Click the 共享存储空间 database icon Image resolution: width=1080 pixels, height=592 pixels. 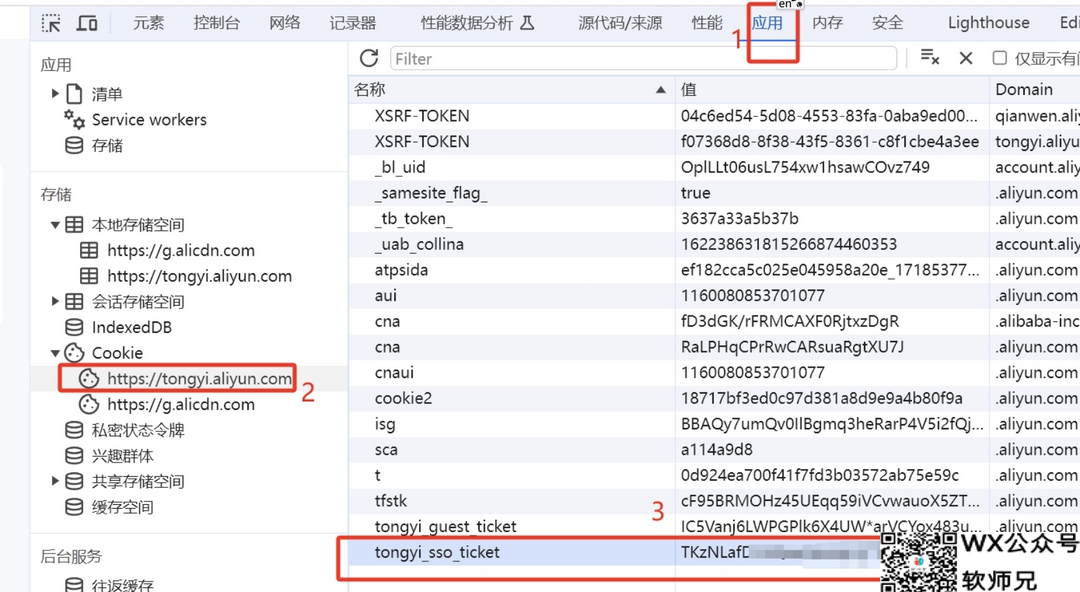tap(74, 481)
